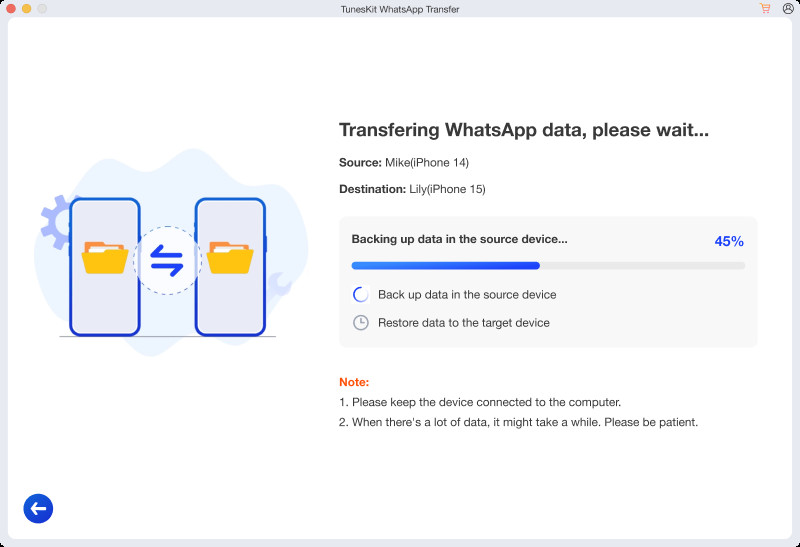
Task: Open the user account icon
Action: click(787, 9)
